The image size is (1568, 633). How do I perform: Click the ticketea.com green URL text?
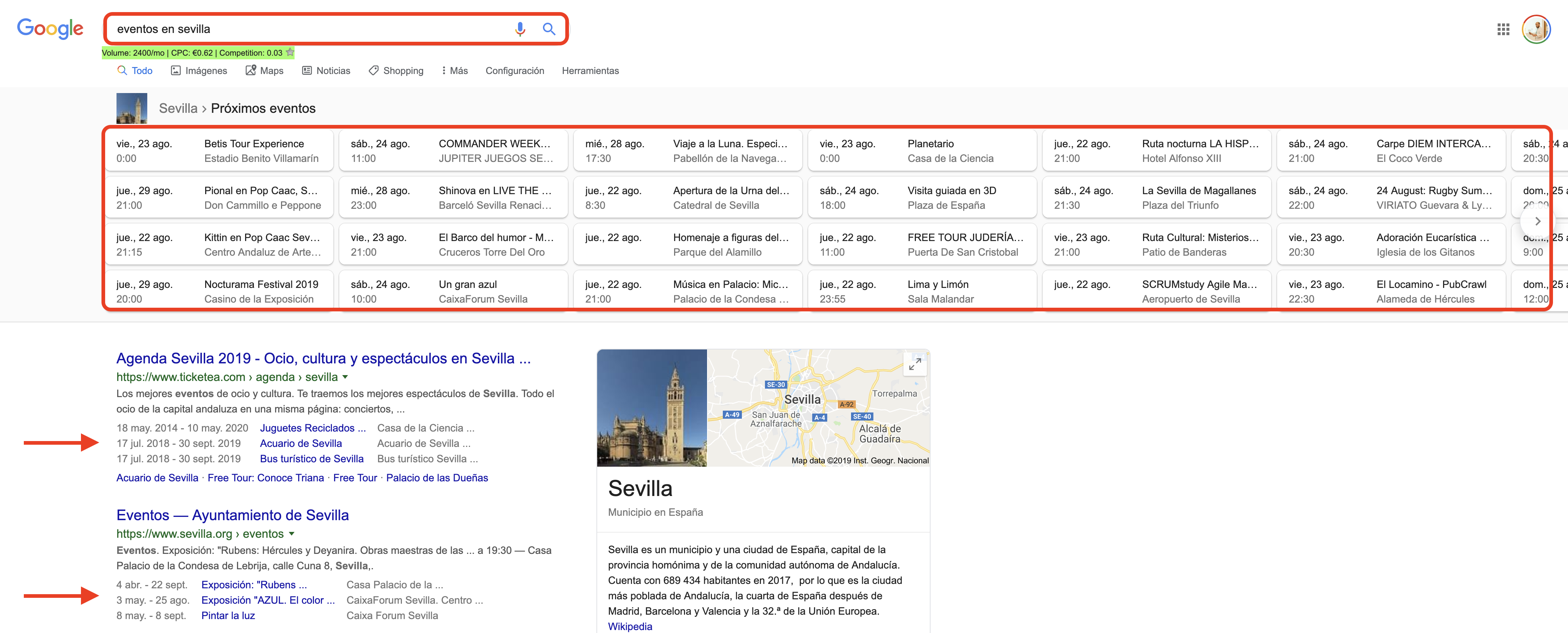pos(226,377)
